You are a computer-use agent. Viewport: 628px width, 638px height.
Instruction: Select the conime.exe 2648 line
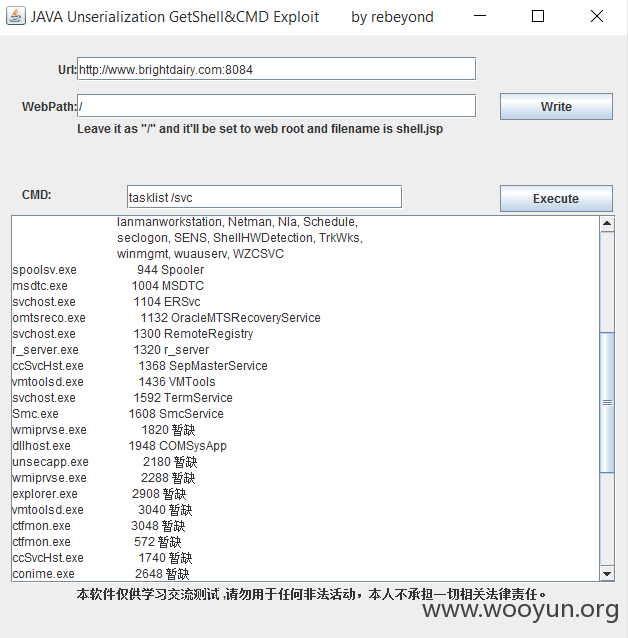(101, 574)
